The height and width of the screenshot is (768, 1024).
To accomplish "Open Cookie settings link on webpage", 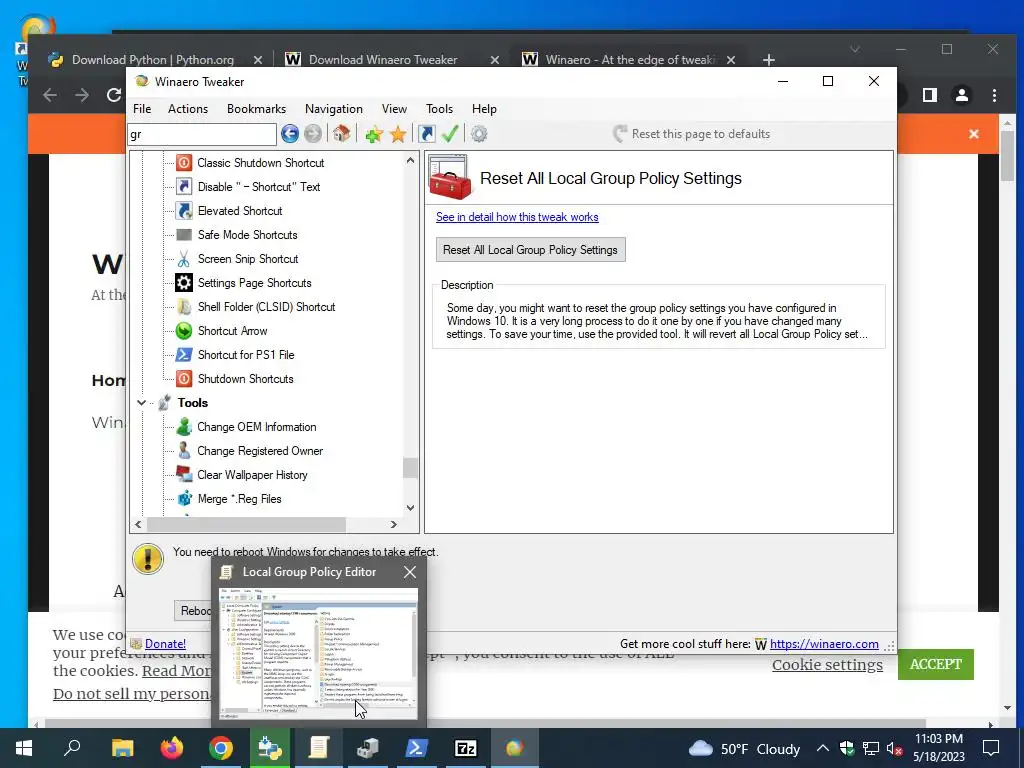I will pyautogui.click(x=827, y=665).
